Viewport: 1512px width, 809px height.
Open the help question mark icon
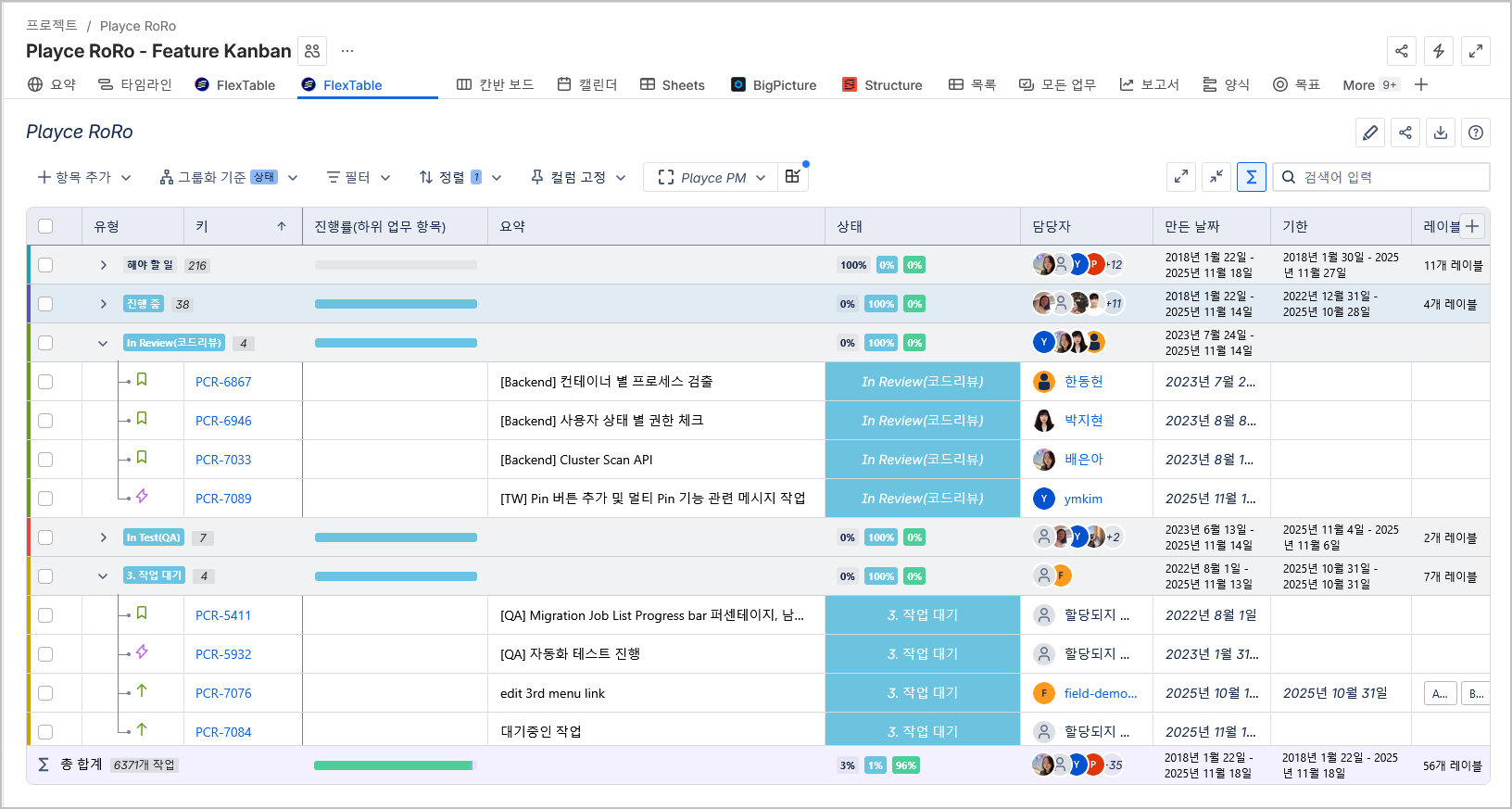pos(1476,133)
